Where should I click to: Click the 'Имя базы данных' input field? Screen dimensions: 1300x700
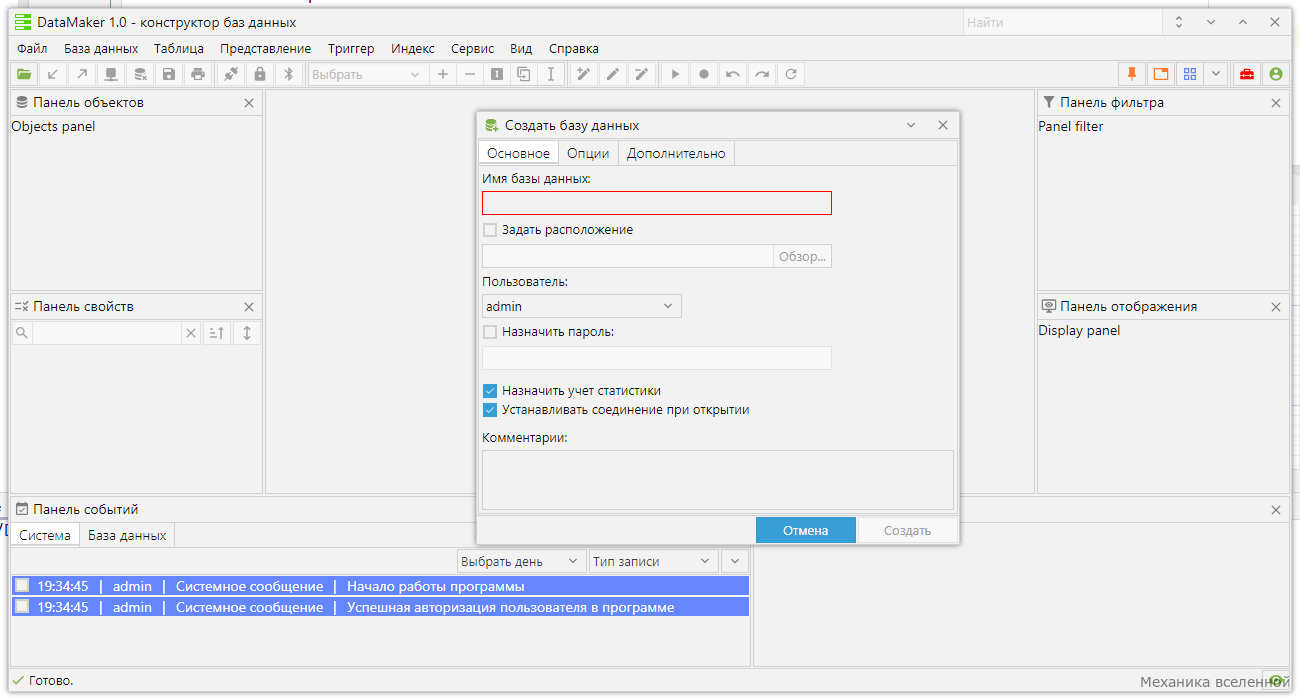(x=657, y=203)
